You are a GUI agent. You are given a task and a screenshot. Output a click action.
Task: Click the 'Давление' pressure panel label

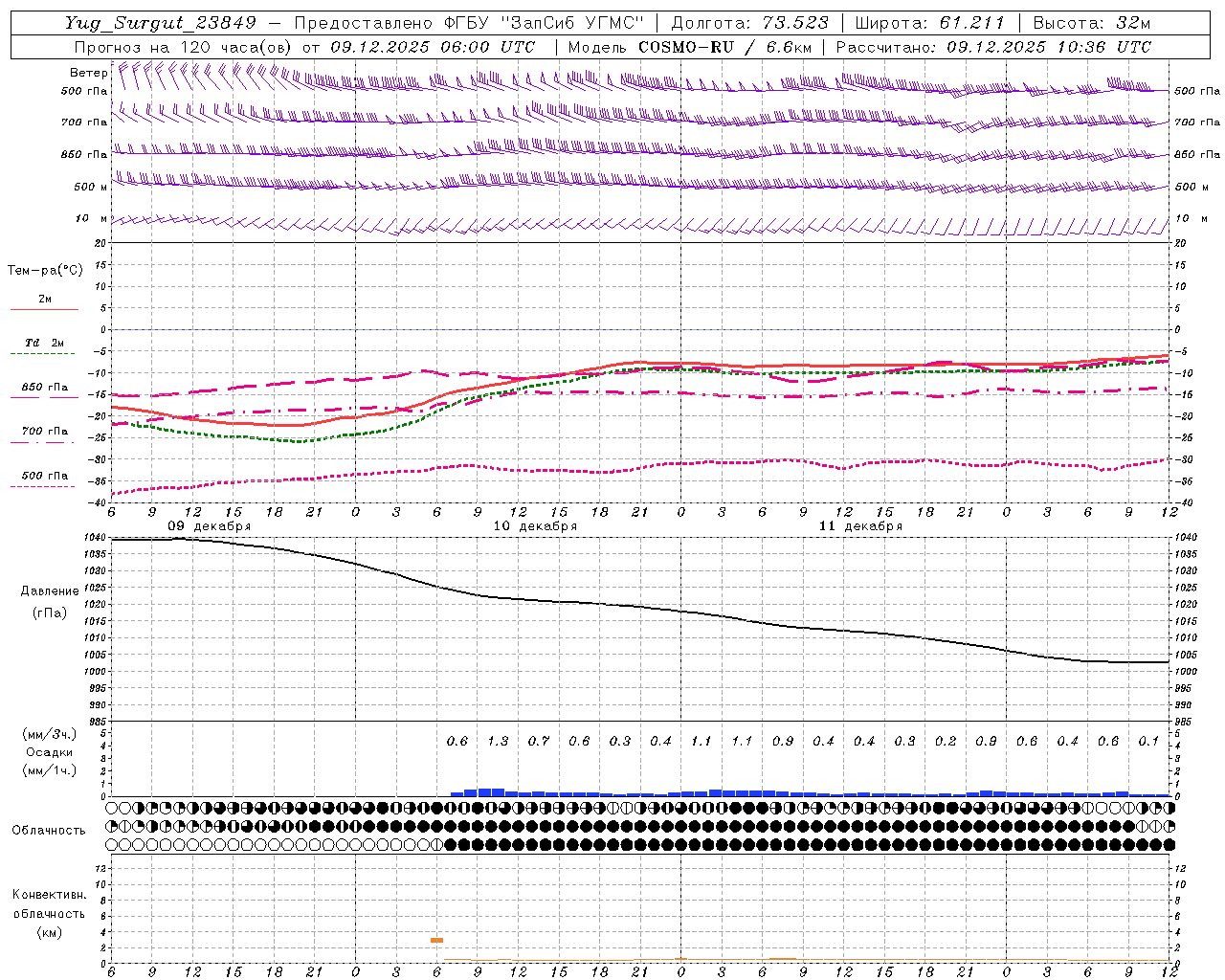50,591
